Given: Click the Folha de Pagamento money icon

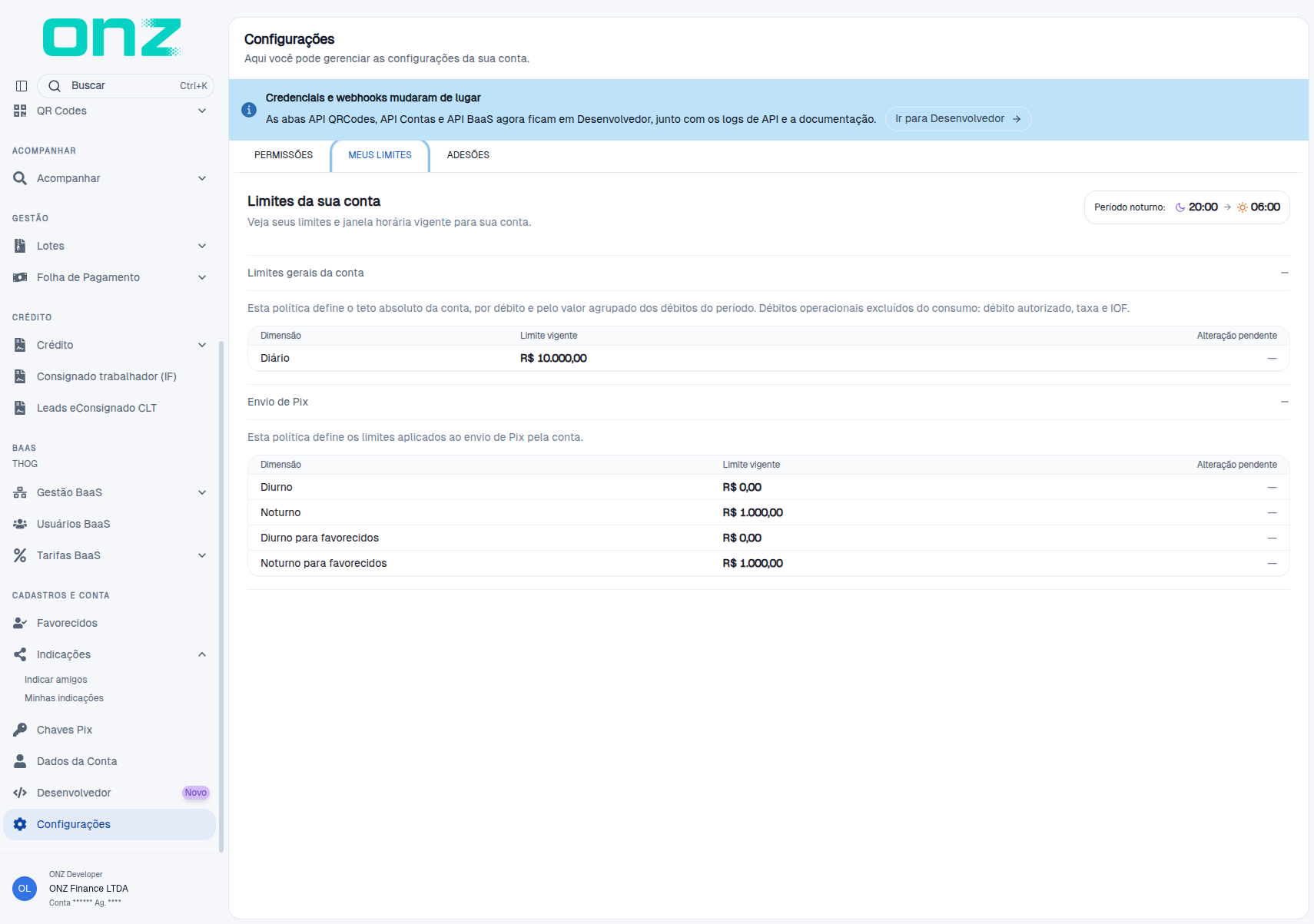Looking at the screenshot, I should pyautogui.click(x=20, y=277).
